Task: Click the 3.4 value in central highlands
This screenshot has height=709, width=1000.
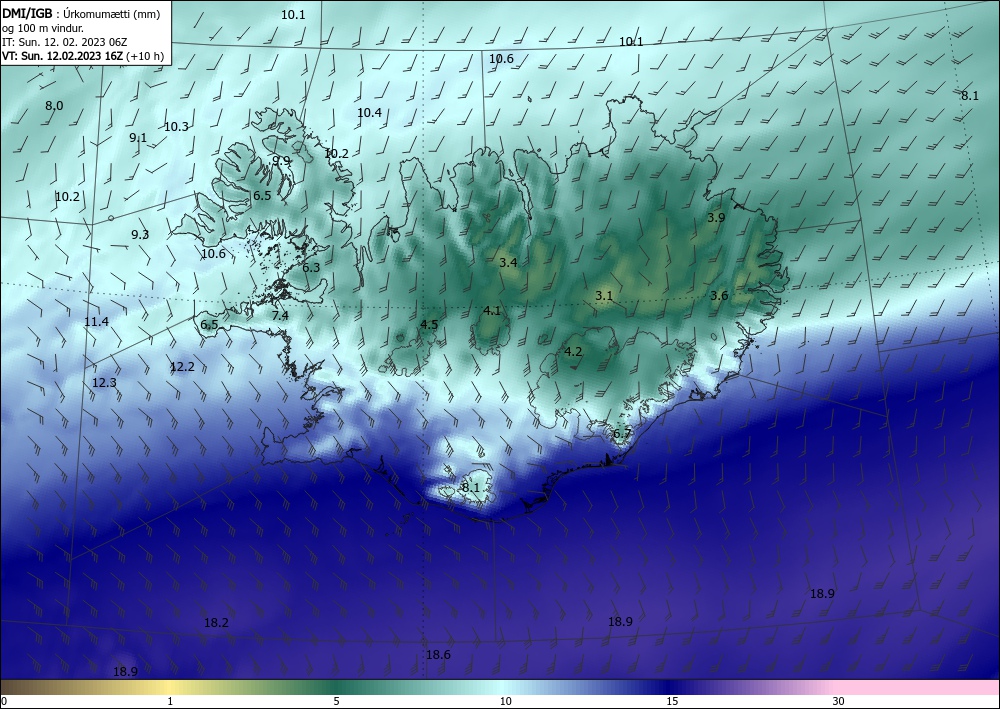Action: coord(508,263)
